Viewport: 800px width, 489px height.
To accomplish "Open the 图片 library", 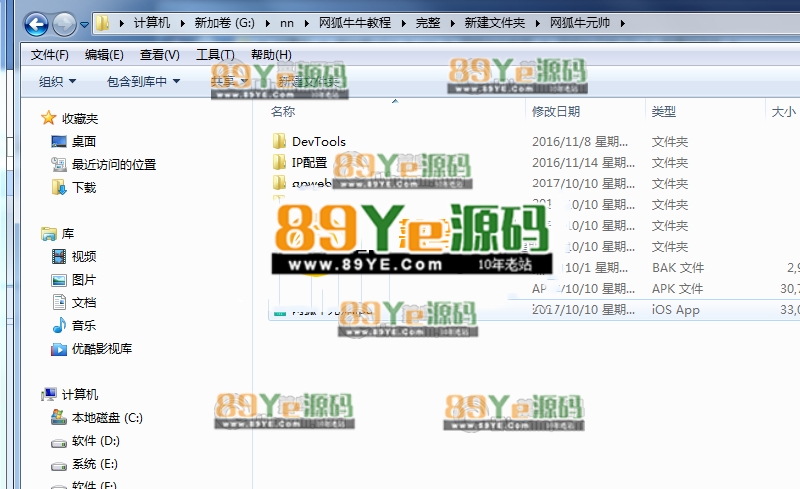I will (84, 280).
